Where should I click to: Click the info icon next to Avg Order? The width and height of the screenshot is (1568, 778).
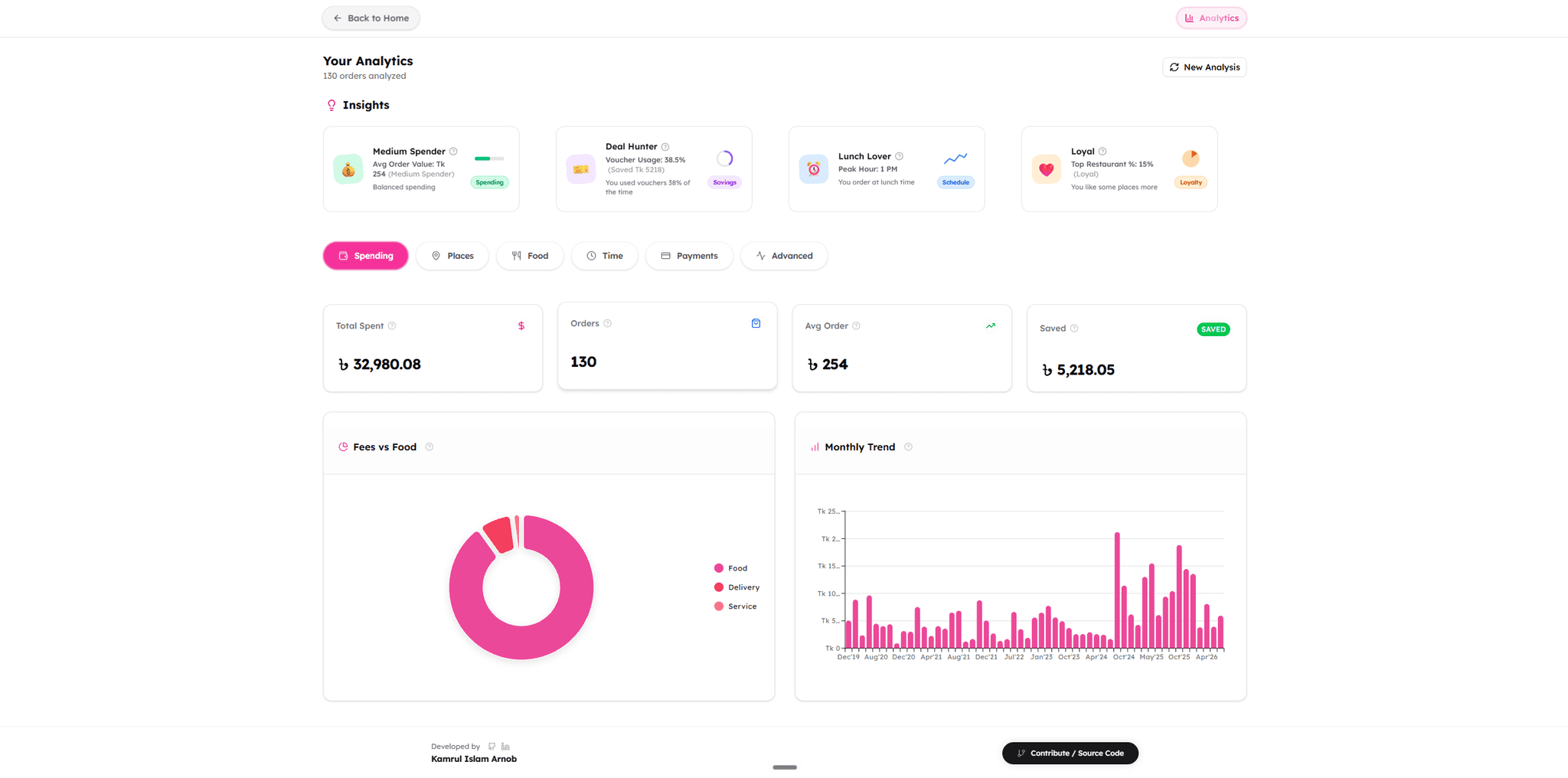pos(857,326)
